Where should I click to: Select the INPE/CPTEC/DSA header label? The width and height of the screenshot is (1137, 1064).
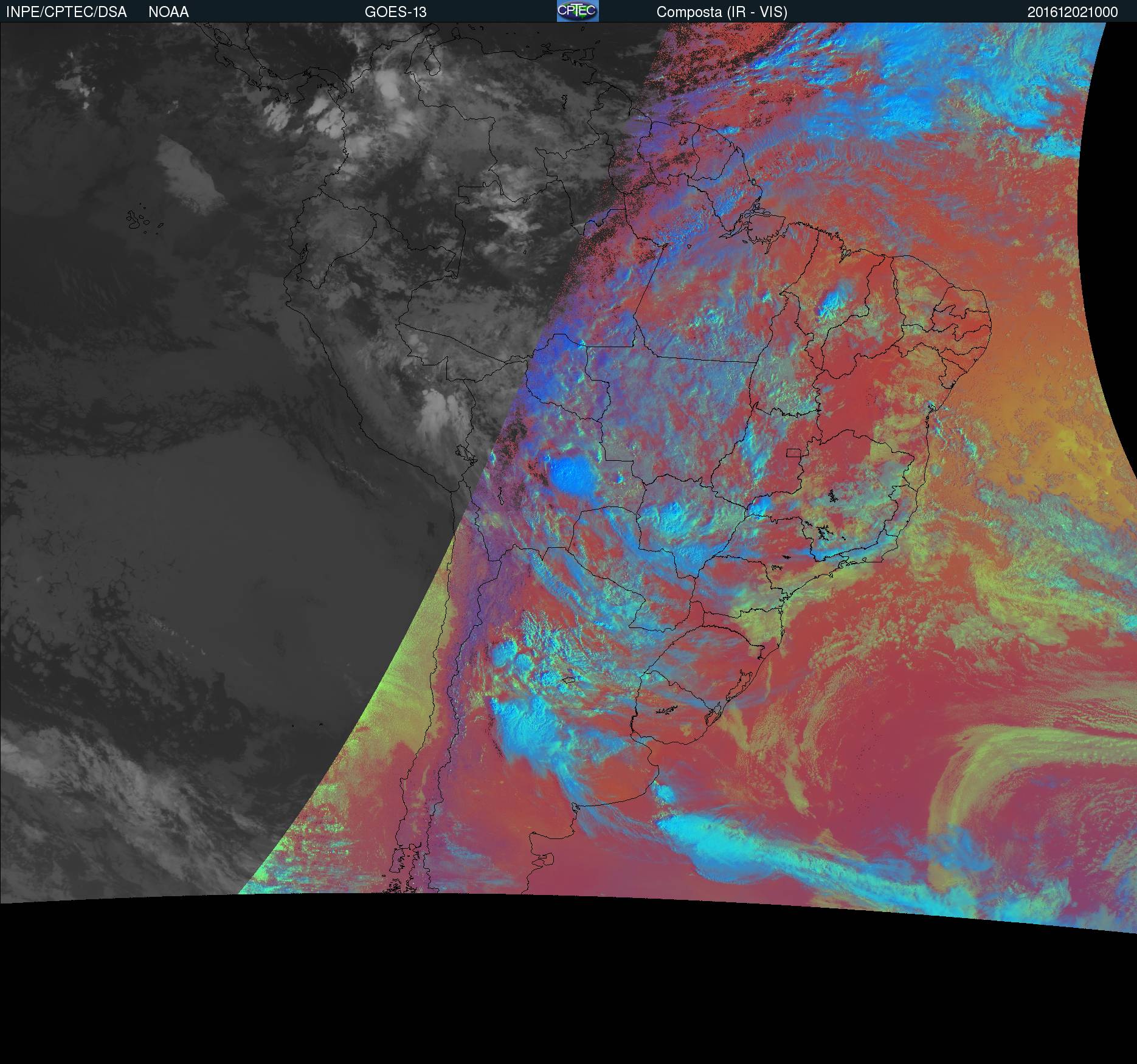[x=66, y=12]
